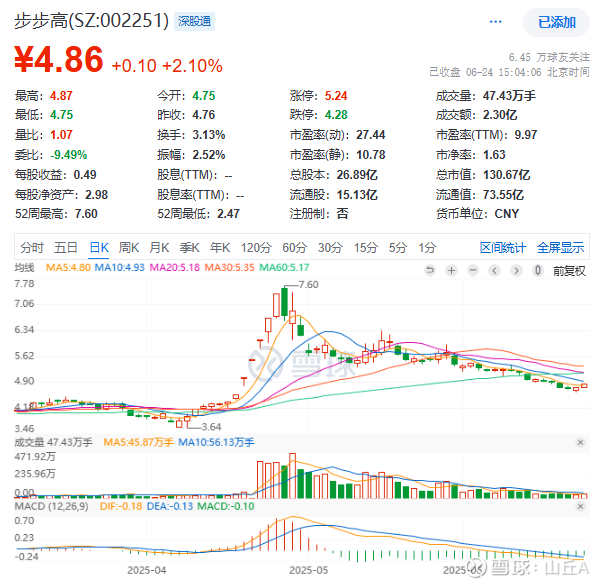Viewport: 606px width, 586px height.
Task: Close the 成交量 volume indicator panel
Action: (x=580, y=442)
